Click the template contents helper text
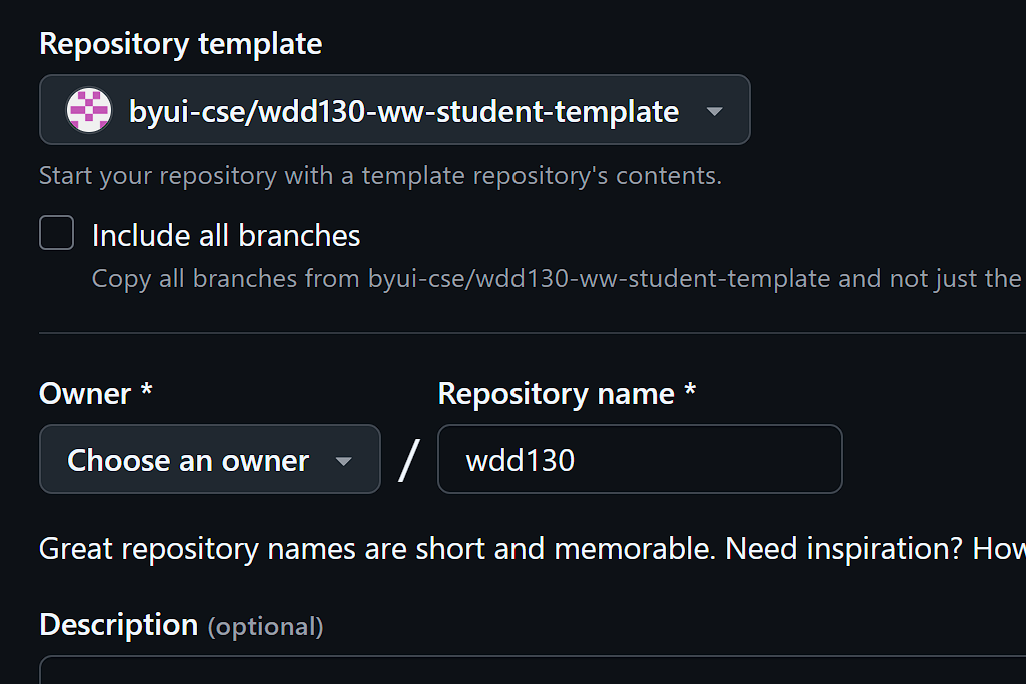 point(380,175)
